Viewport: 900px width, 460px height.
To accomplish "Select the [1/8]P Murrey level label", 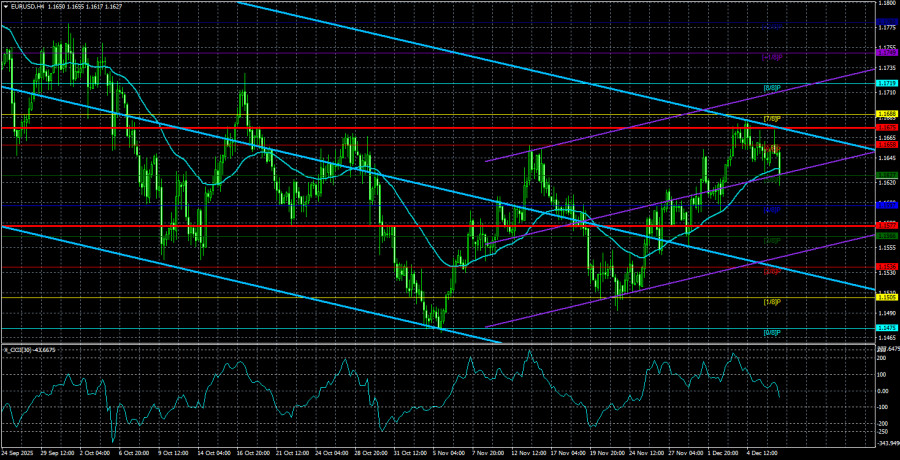I will [x=771, y=301].
